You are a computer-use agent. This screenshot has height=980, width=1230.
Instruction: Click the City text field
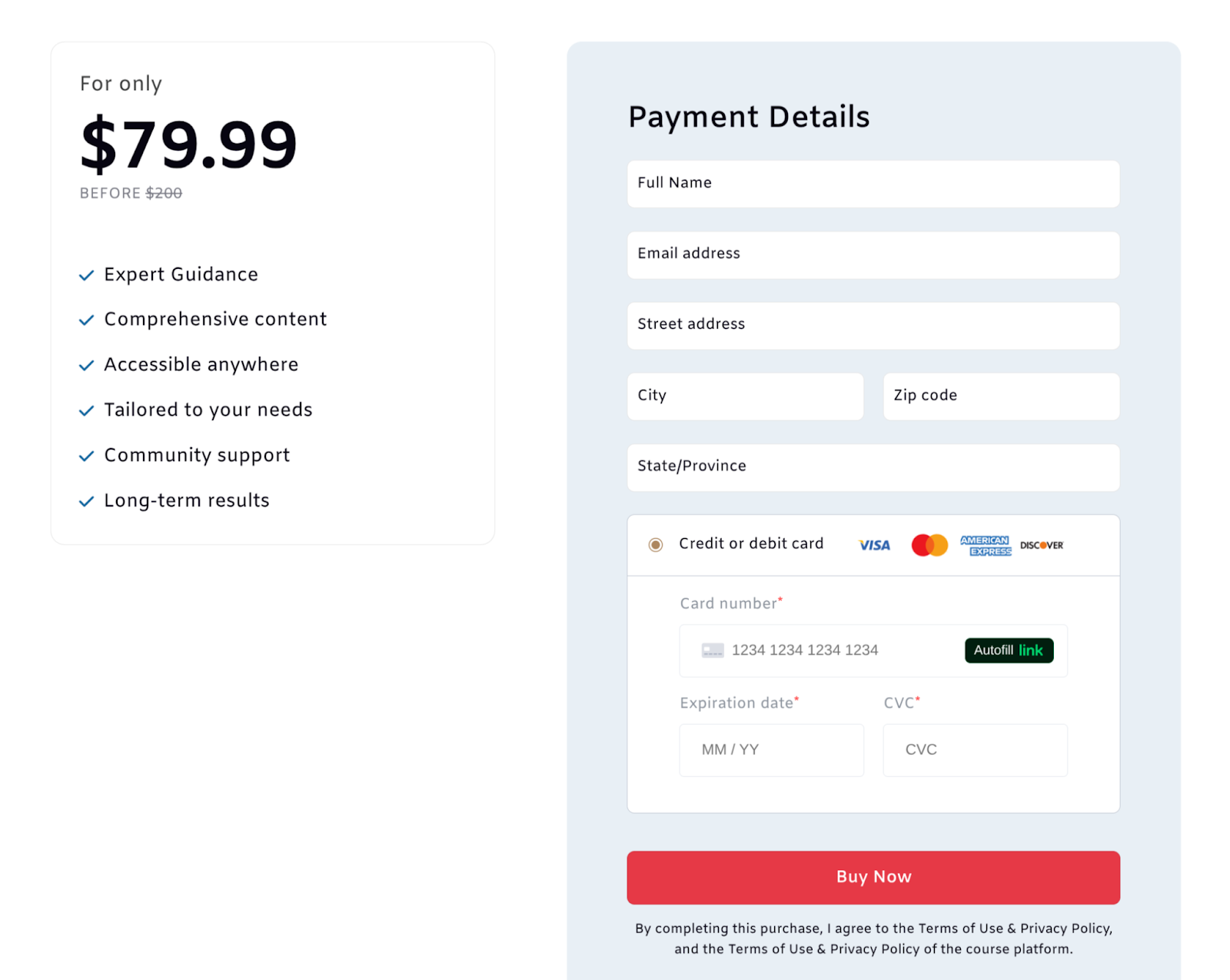tap(745, 396)
